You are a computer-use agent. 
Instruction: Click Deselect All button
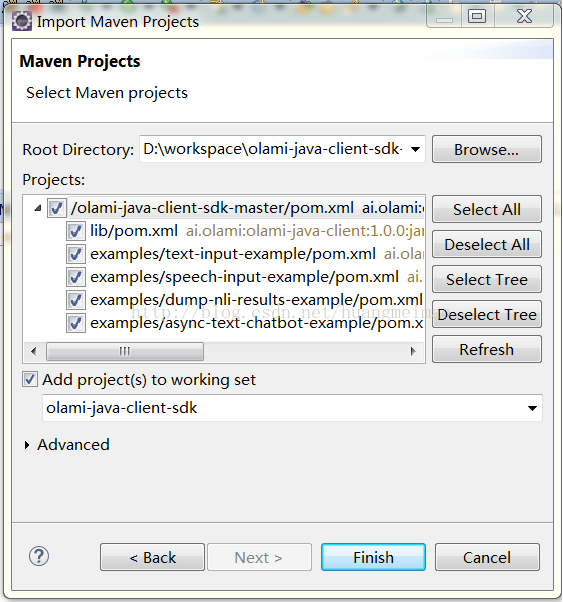pos(487,244)
